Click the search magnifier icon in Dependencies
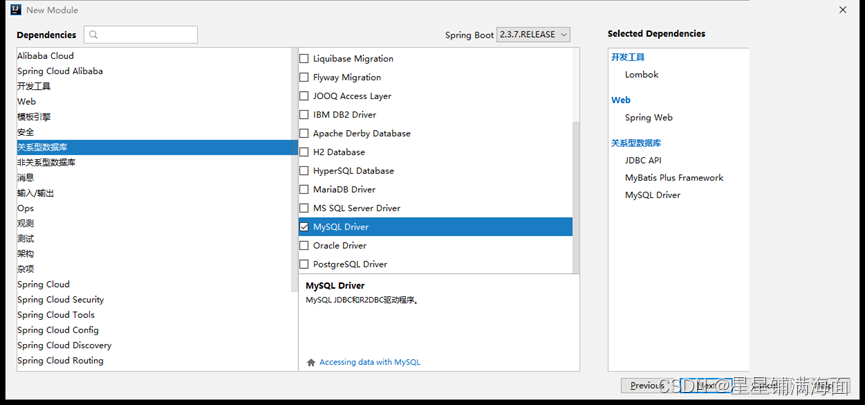The height and width of the screenshot is (405, 865). [93, 35]
